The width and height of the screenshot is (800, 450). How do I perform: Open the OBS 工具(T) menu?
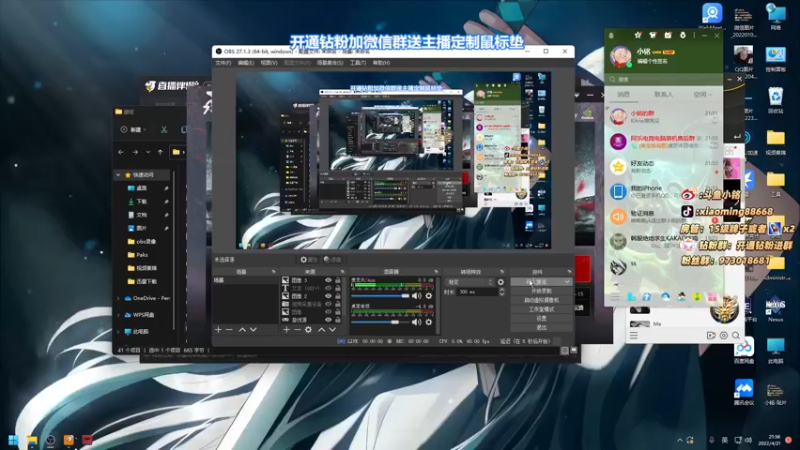point(358,63)
